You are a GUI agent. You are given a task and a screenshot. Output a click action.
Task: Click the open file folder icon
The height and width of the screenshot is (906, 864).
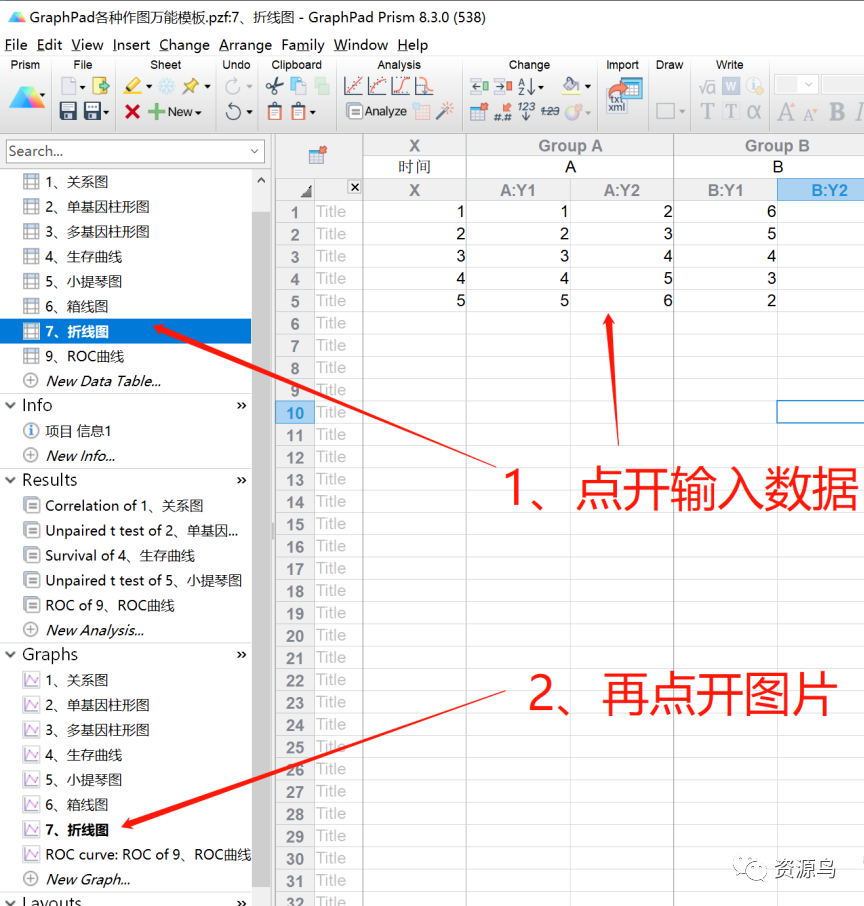tap(101, 86)
